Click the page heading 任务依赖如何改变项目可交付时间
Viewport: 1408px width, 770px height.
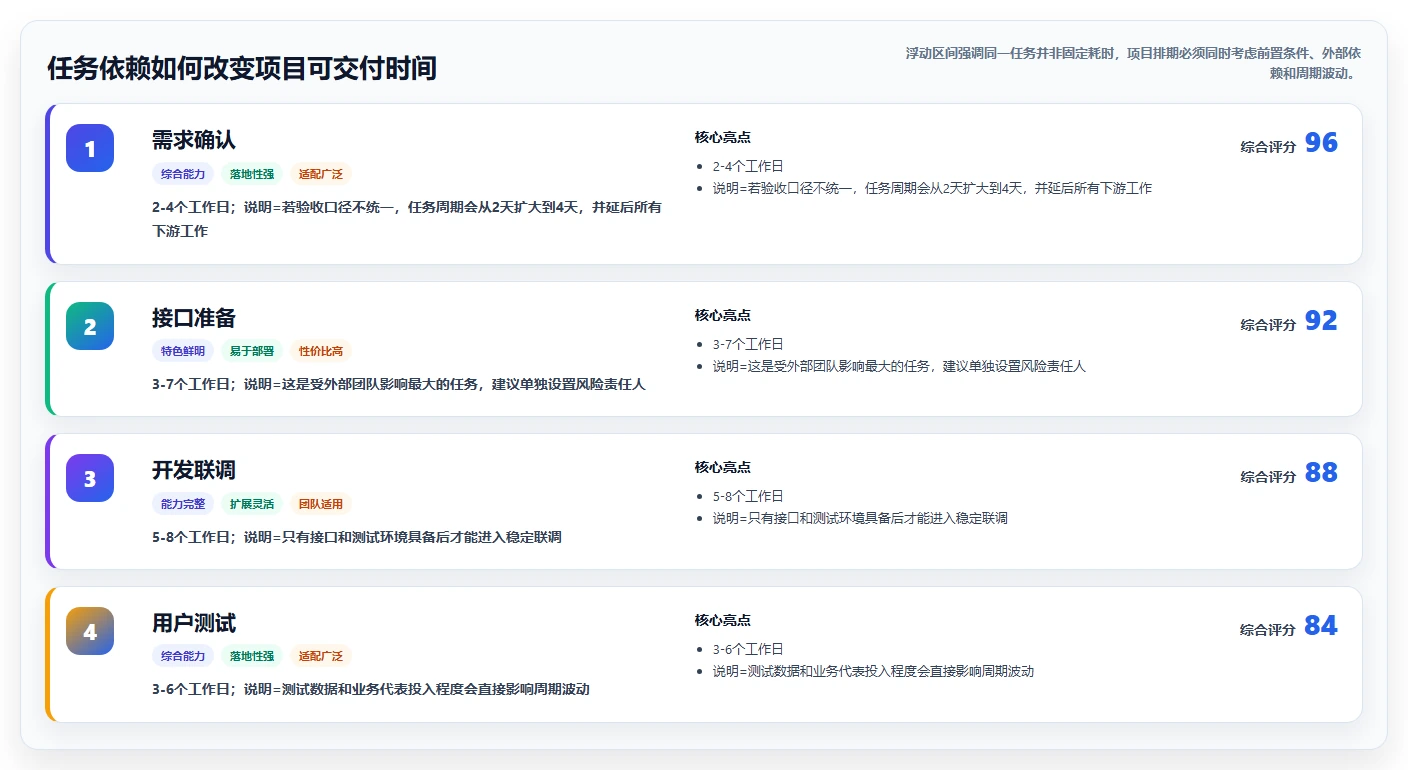(x=242, y=69)
